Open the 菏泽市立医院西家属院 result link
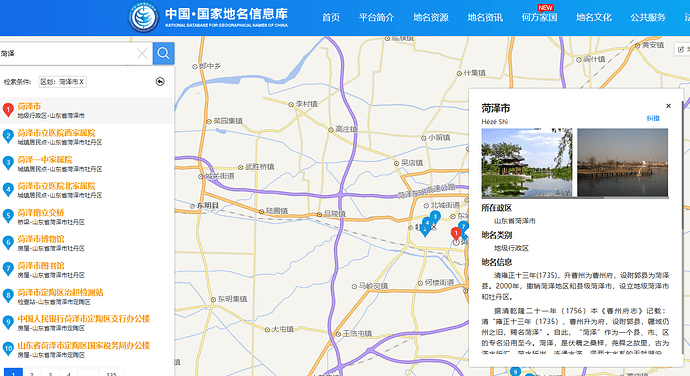This screenshot has height=376, width=690. 56,133
